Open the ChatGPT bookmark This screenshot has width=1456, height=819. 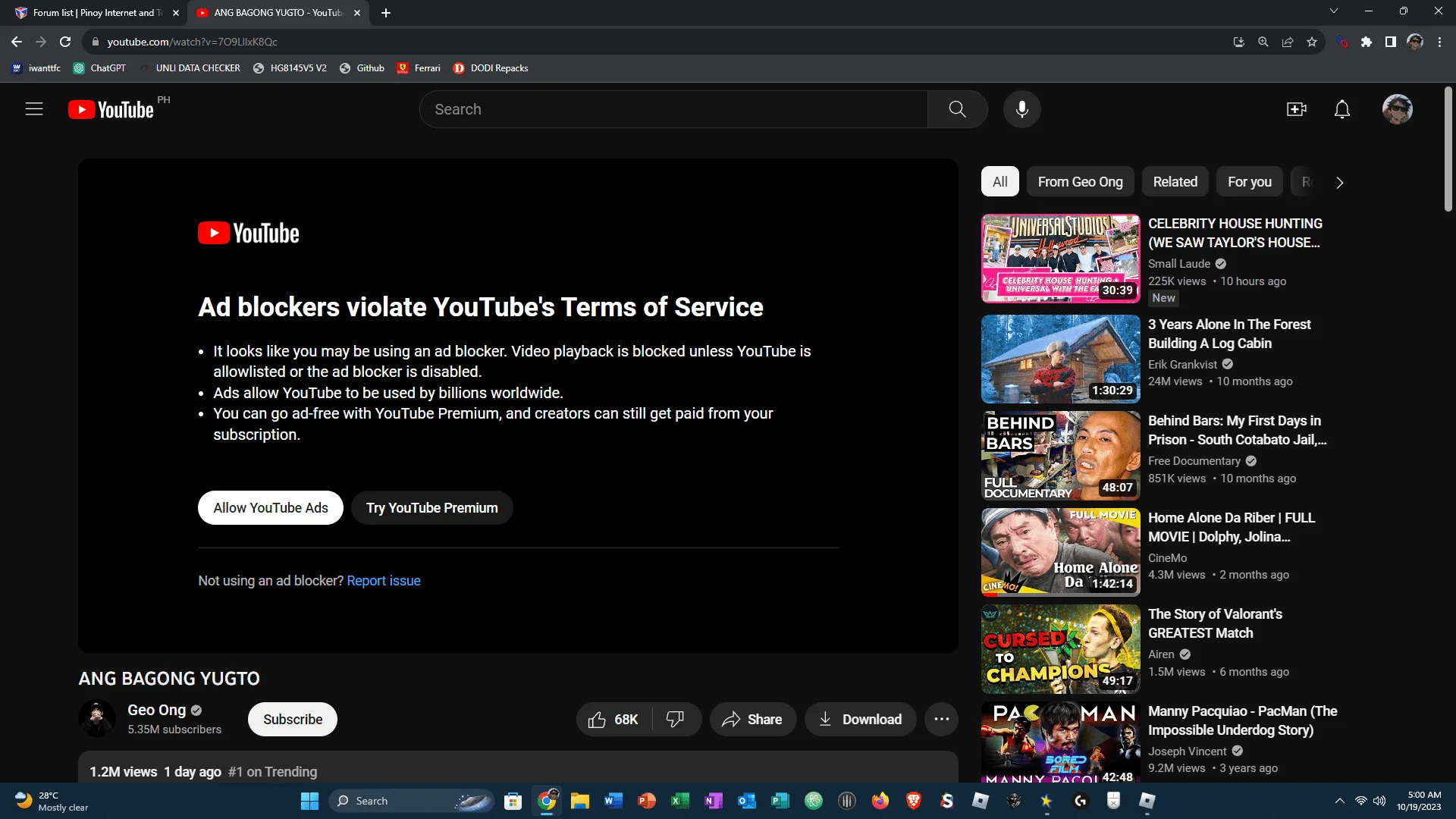99,68
